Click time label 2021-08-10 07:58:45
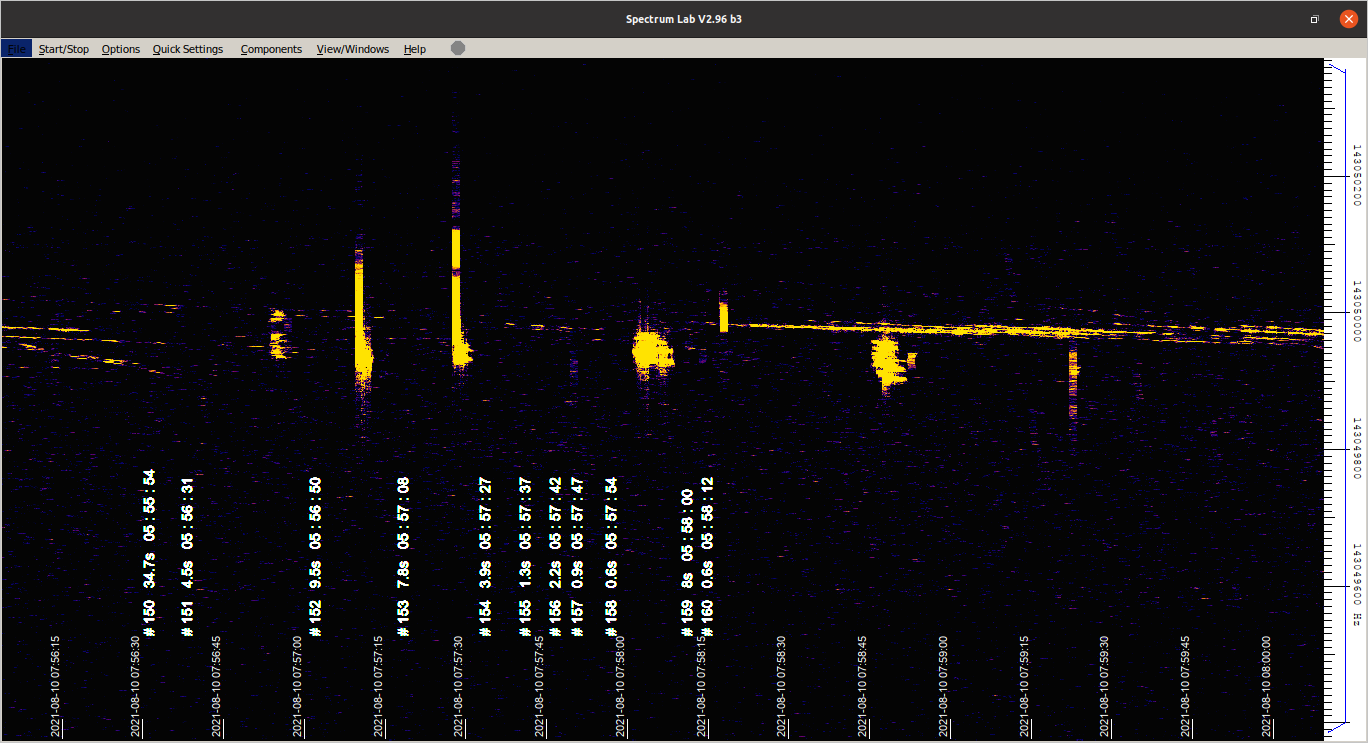 pos(862,686)
